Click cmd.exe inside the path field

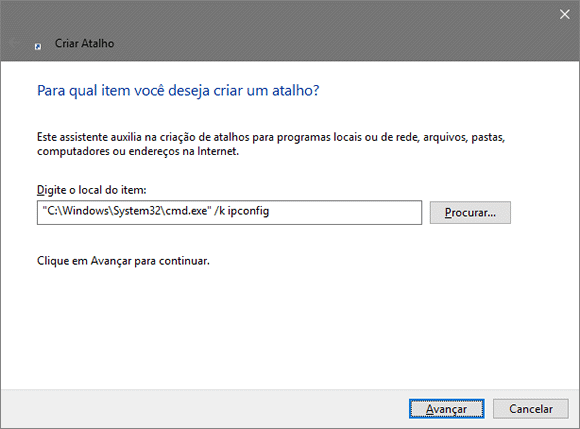(186, 211)
